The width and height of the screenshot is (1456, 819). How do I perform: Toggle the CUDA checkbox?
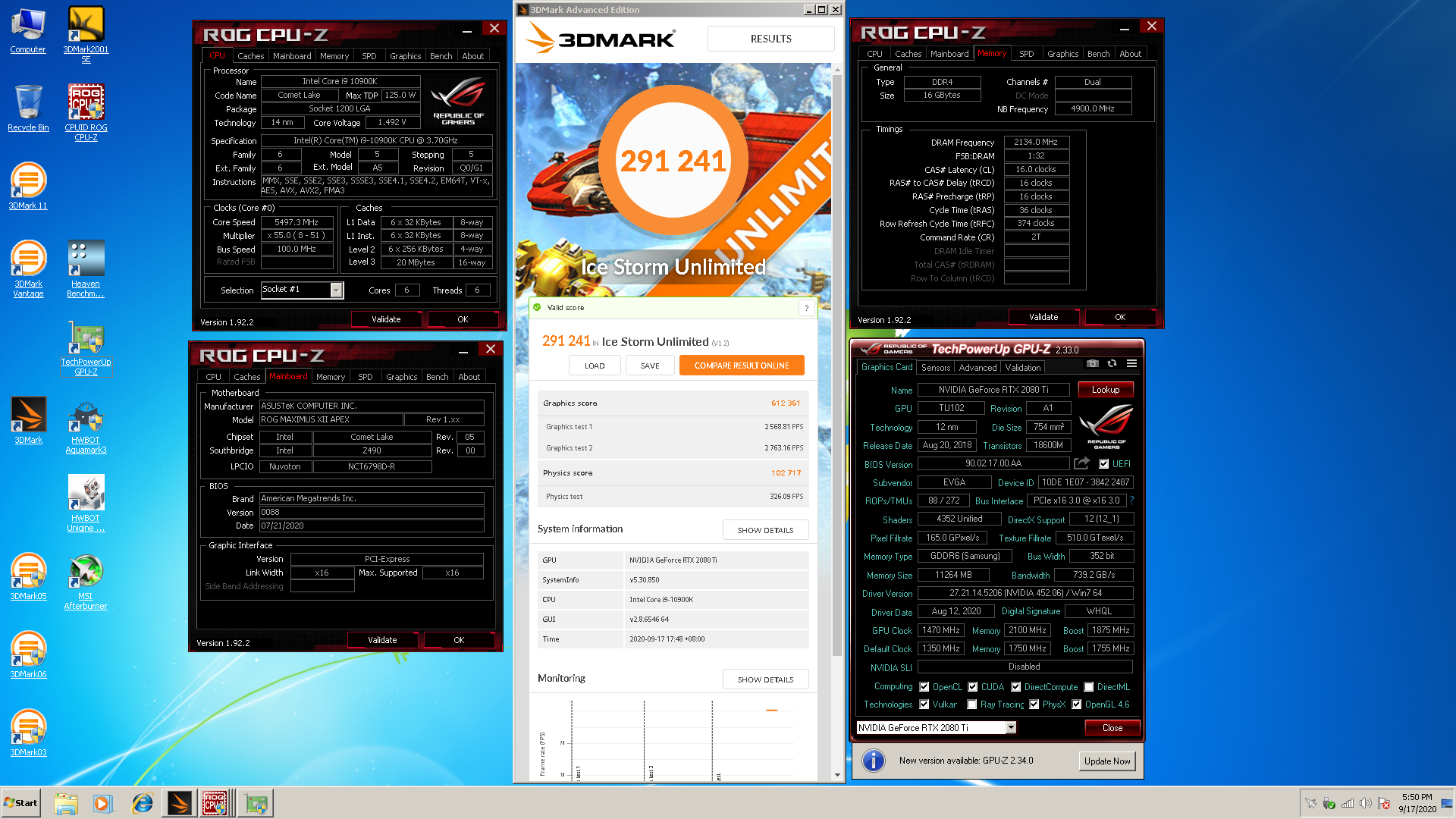click(x=973, y=687)
